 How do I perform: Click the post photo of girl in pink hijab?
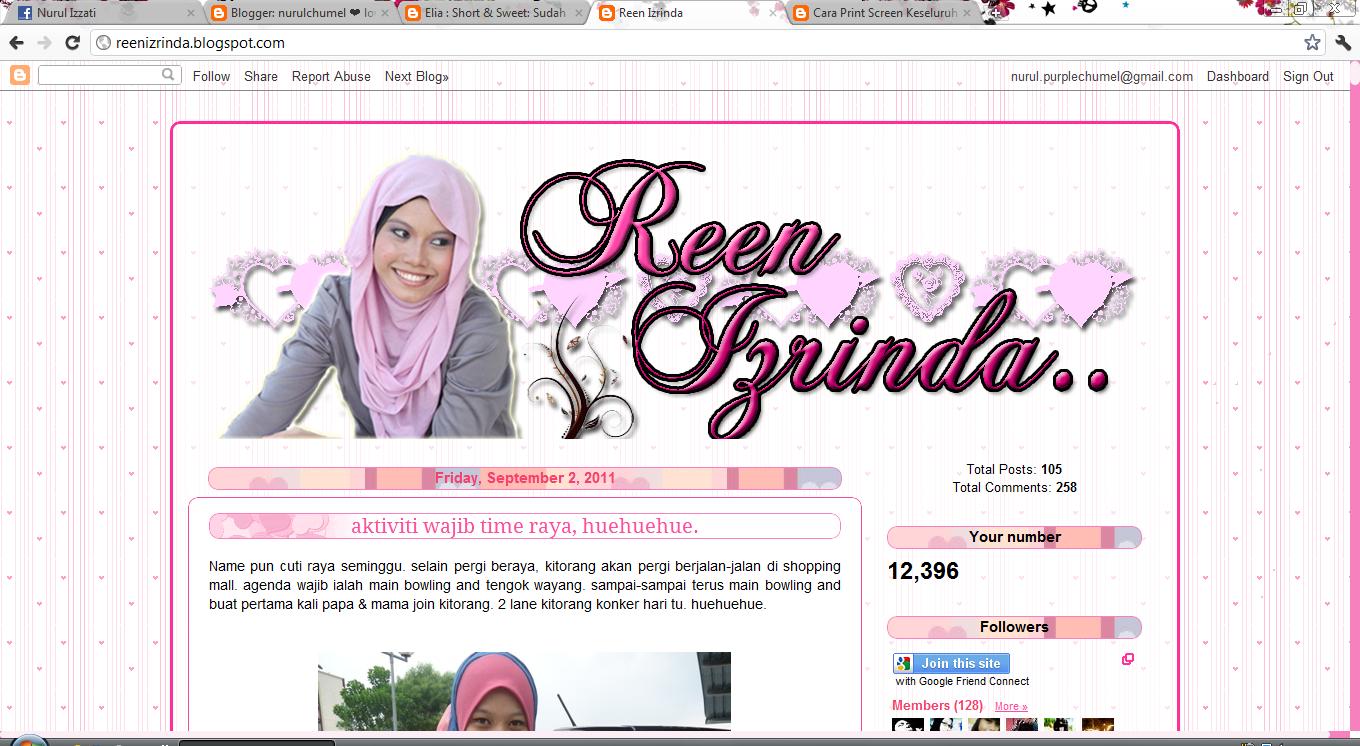[x=524, y=691]
